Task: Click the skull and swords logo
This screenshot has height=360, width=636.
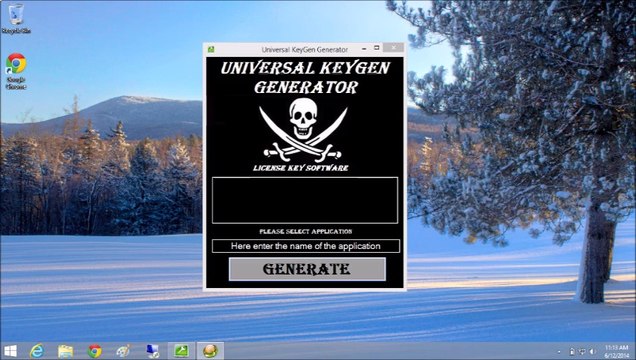Action: (303, 130)
